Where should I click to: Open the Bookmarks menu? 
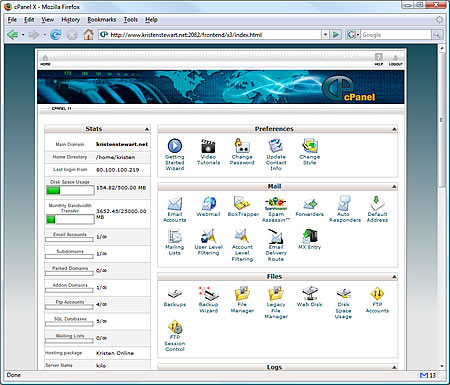pyautogui.click(x=102, y=20)
